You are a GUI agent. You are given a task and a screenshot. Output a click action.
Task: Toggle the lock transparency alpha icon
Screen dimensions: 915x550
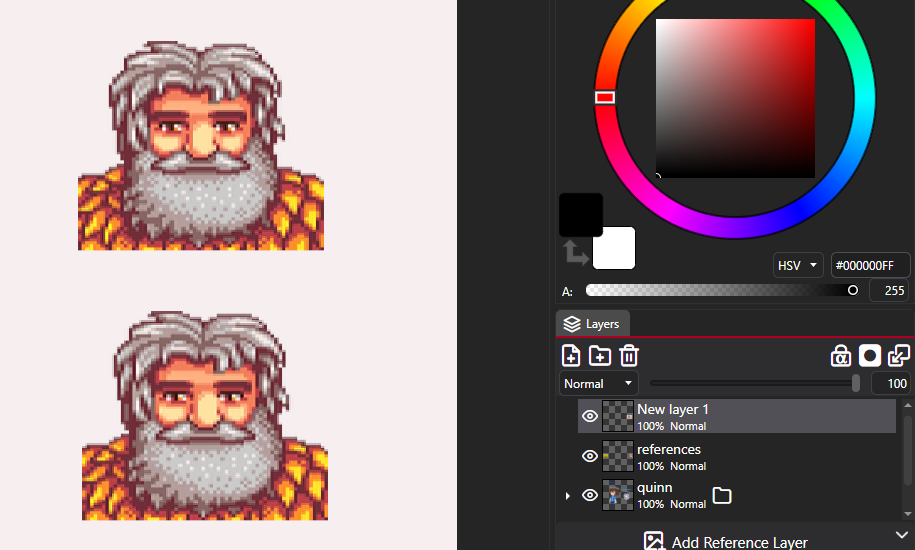tap(840, 356)
